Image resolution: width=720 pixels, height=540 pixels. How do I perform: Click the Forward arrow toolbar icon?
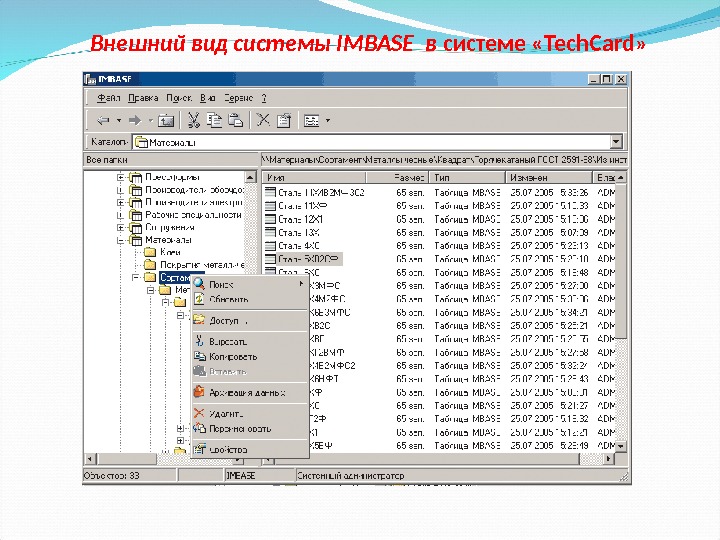135,120
